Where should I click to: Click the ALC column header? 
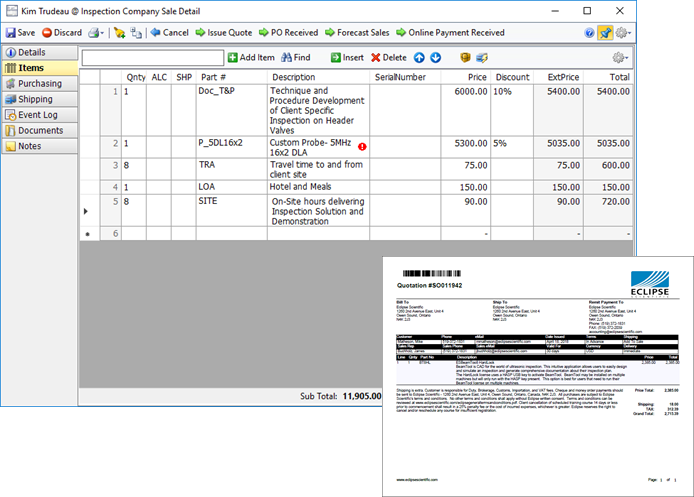159,77
